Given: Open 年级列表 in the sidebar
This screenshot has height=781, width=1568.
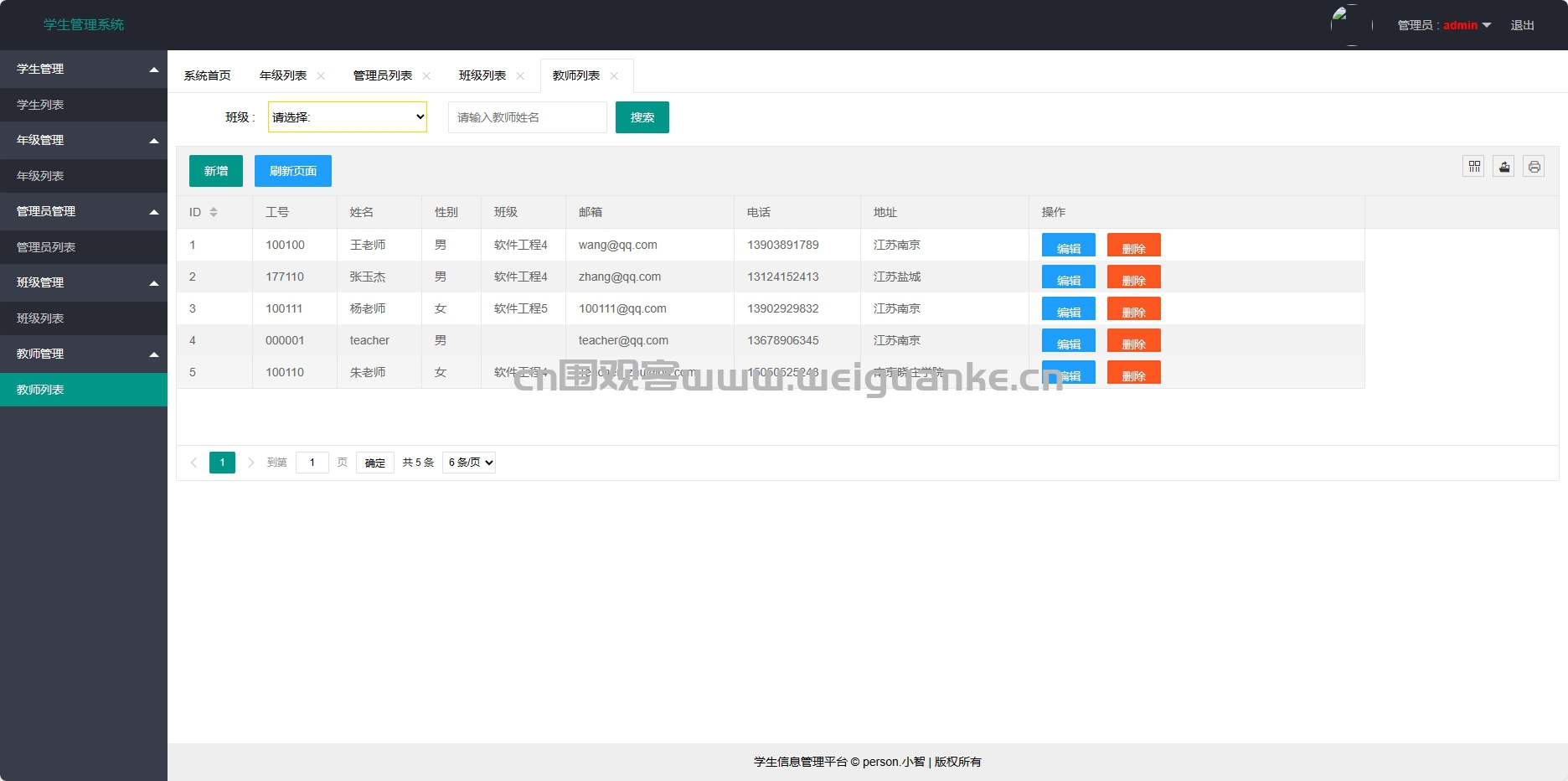Looking at the screenshot, I should coord(84,176).
